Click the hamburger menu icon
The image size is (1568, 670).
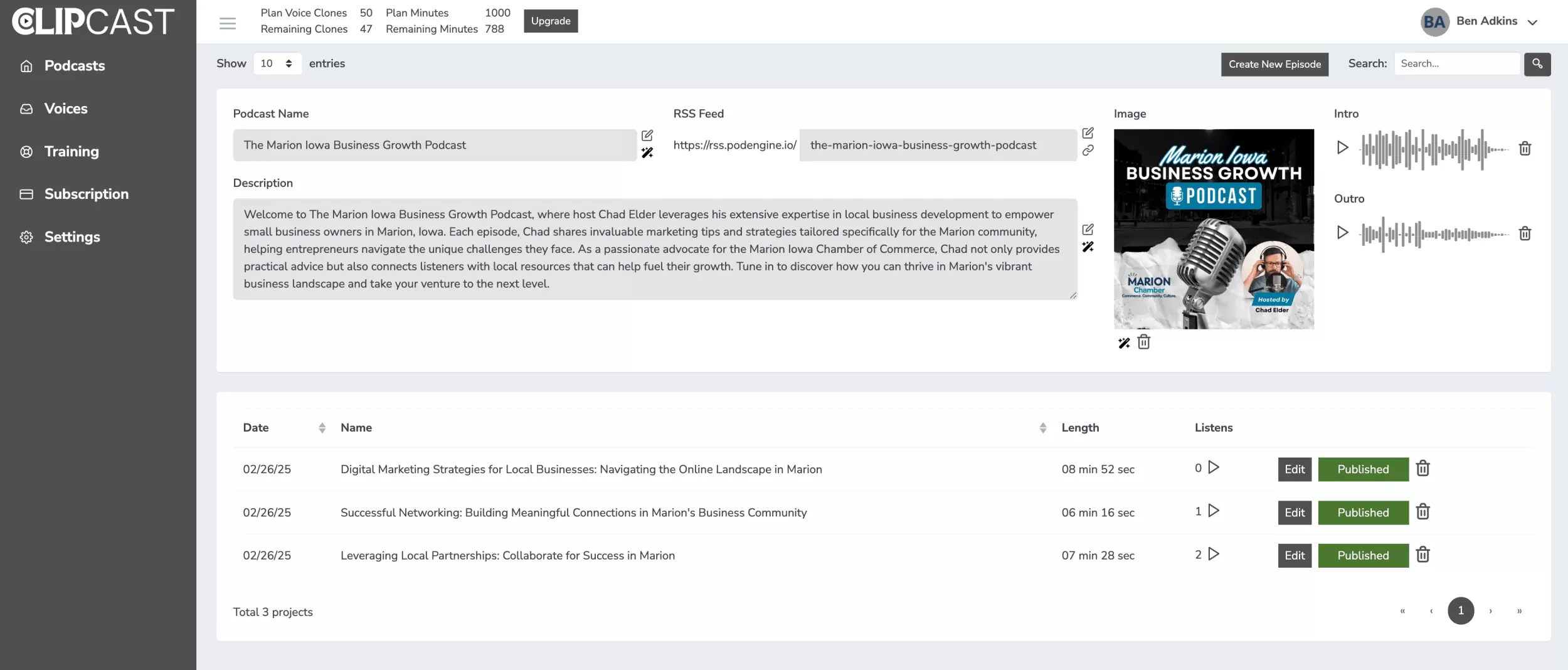pos(227,23)
